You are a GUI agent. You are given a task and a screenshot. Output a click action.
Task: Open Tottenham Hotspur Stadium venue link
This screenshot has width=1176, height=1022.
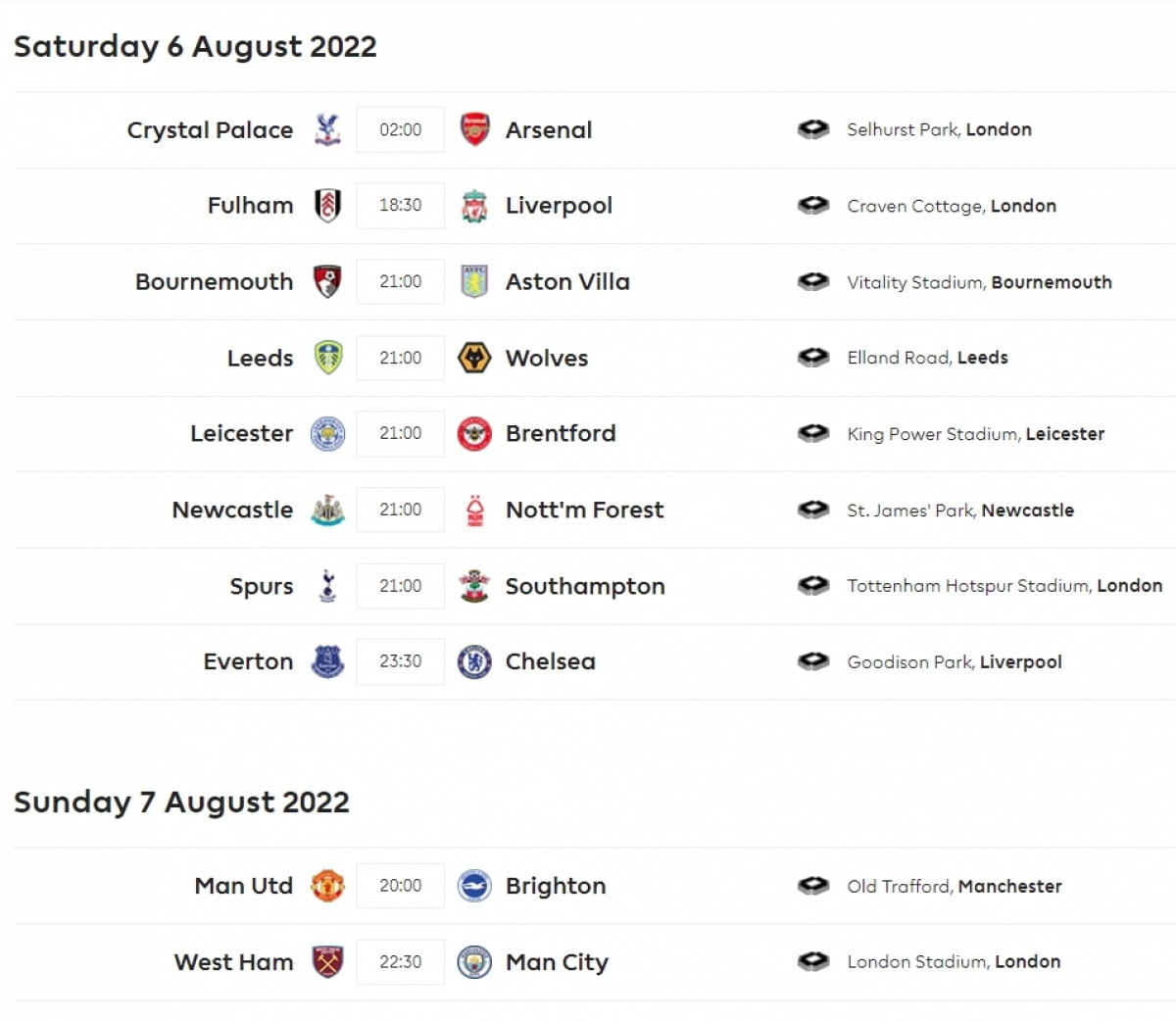point(1004,586)
